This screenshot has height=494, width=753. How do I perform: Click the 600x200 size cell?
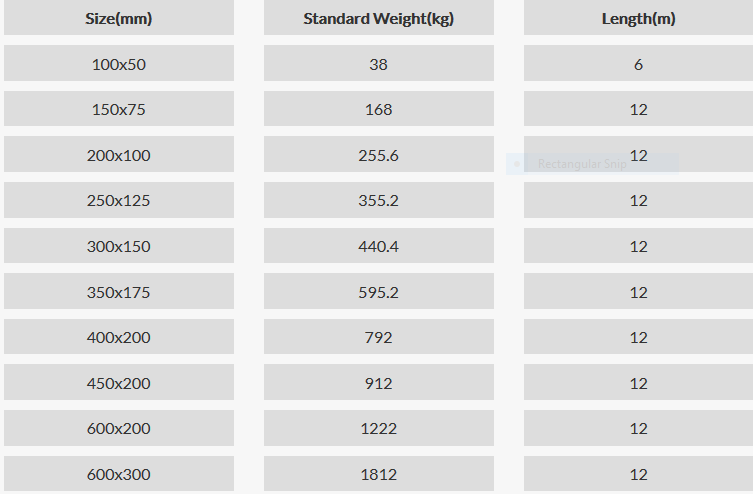119,428
